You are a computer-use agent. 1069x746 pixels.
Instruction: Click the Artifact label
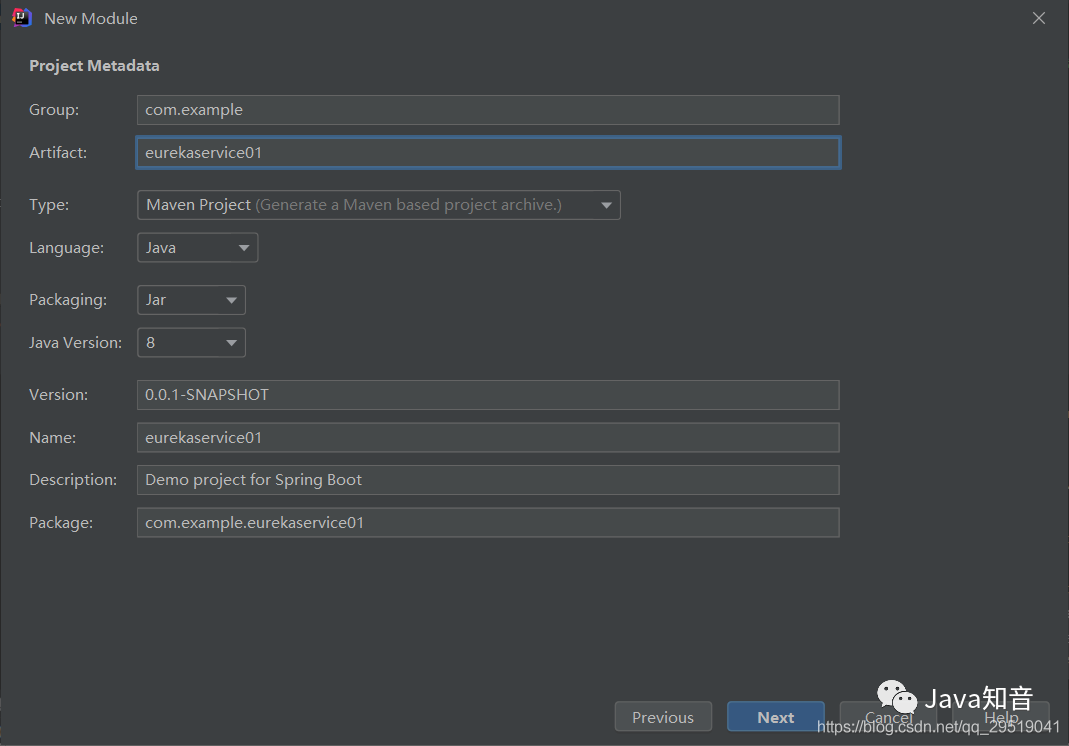click(58, 153)
